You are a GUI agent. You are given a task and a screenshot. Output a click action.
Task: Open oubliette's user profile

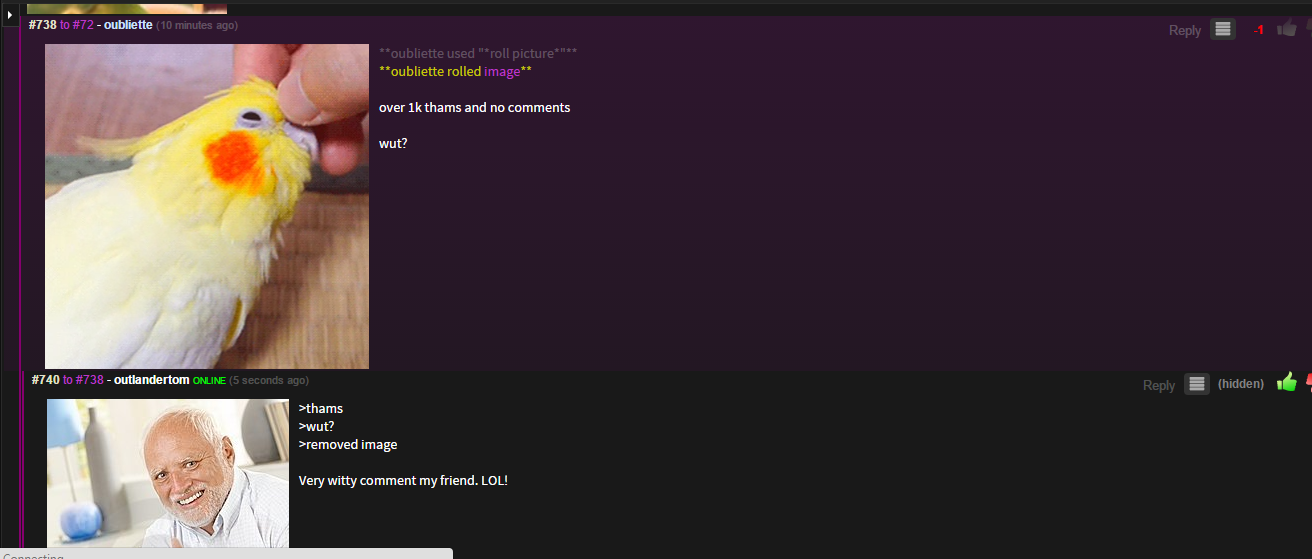click(128, 25)
